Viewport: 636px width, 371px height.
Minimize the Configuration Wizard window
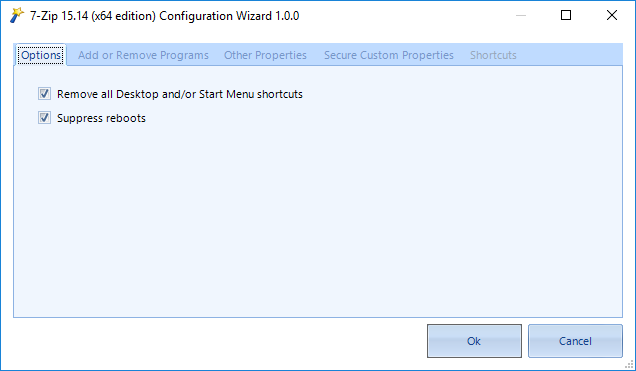click(x=521, y=15)
